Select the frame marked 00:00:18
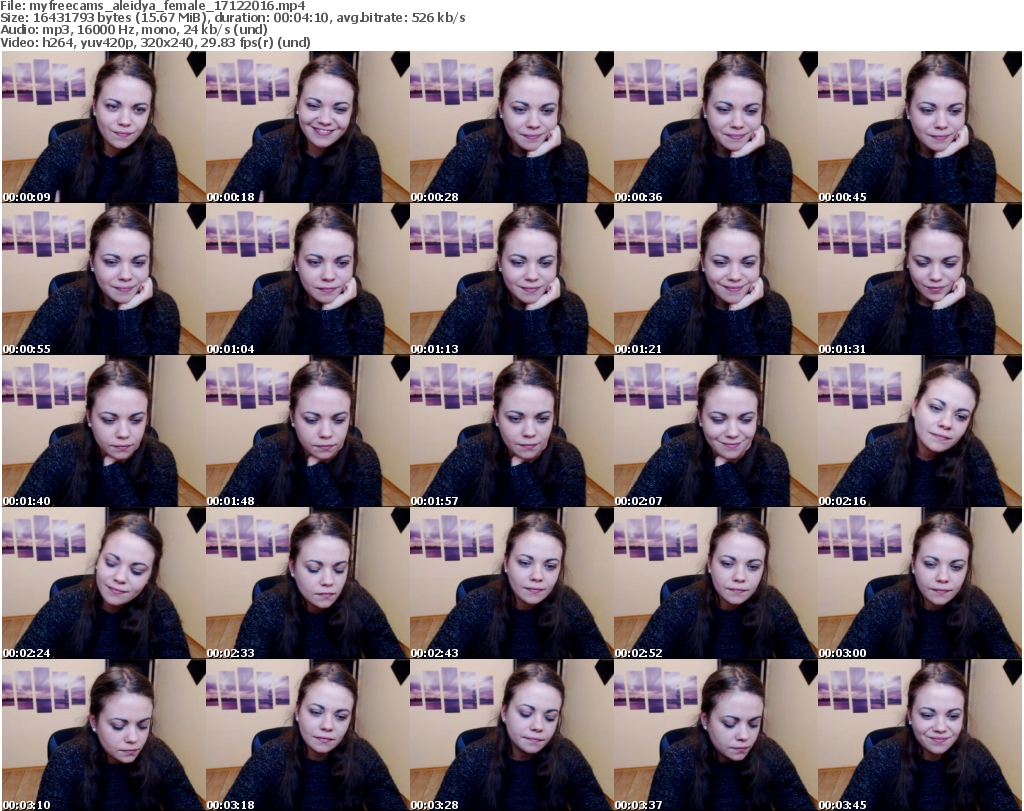1024x811 pixels. (307, 127)
